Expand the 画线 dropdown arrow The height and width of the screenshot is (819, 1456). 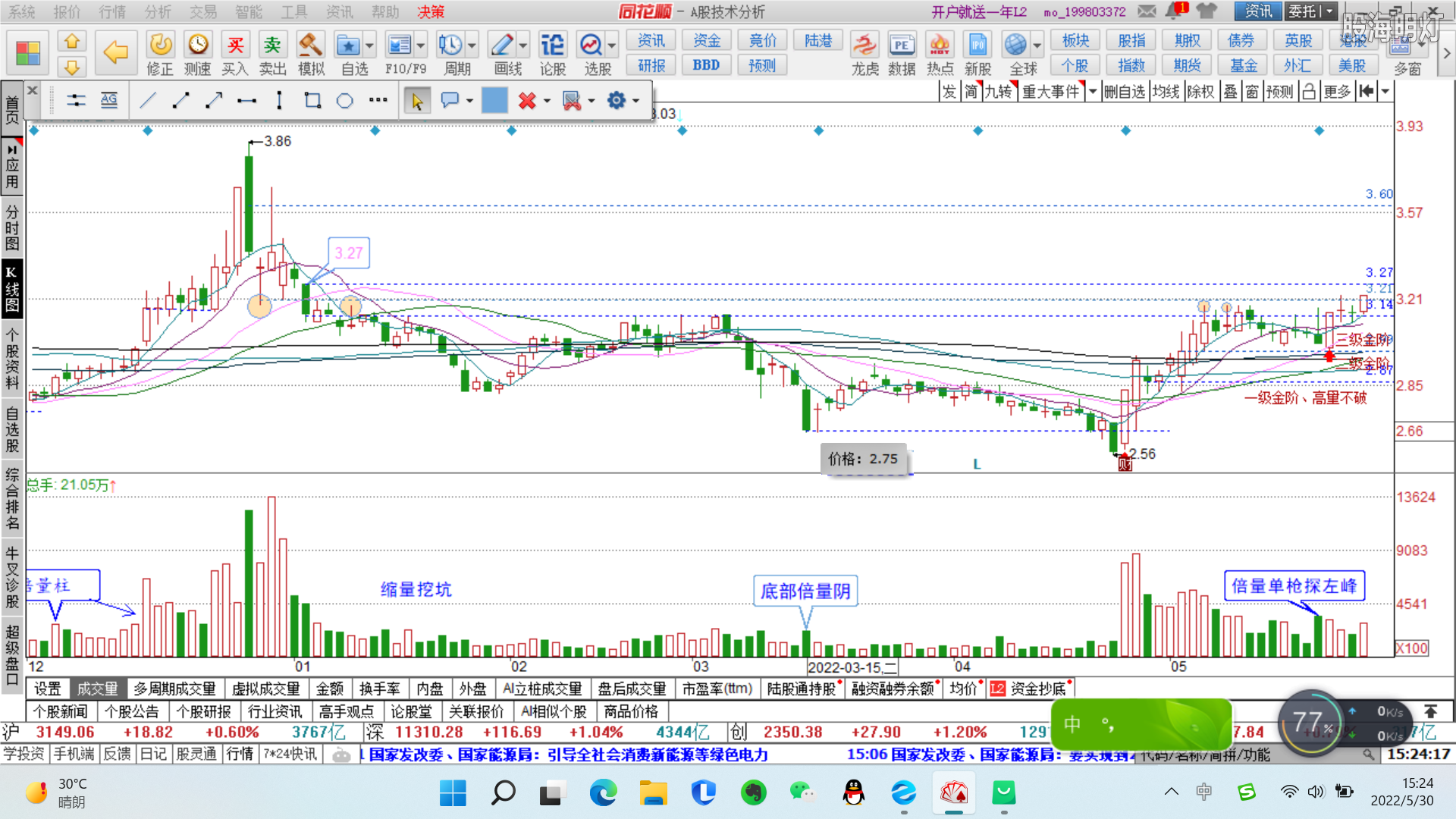522,45
